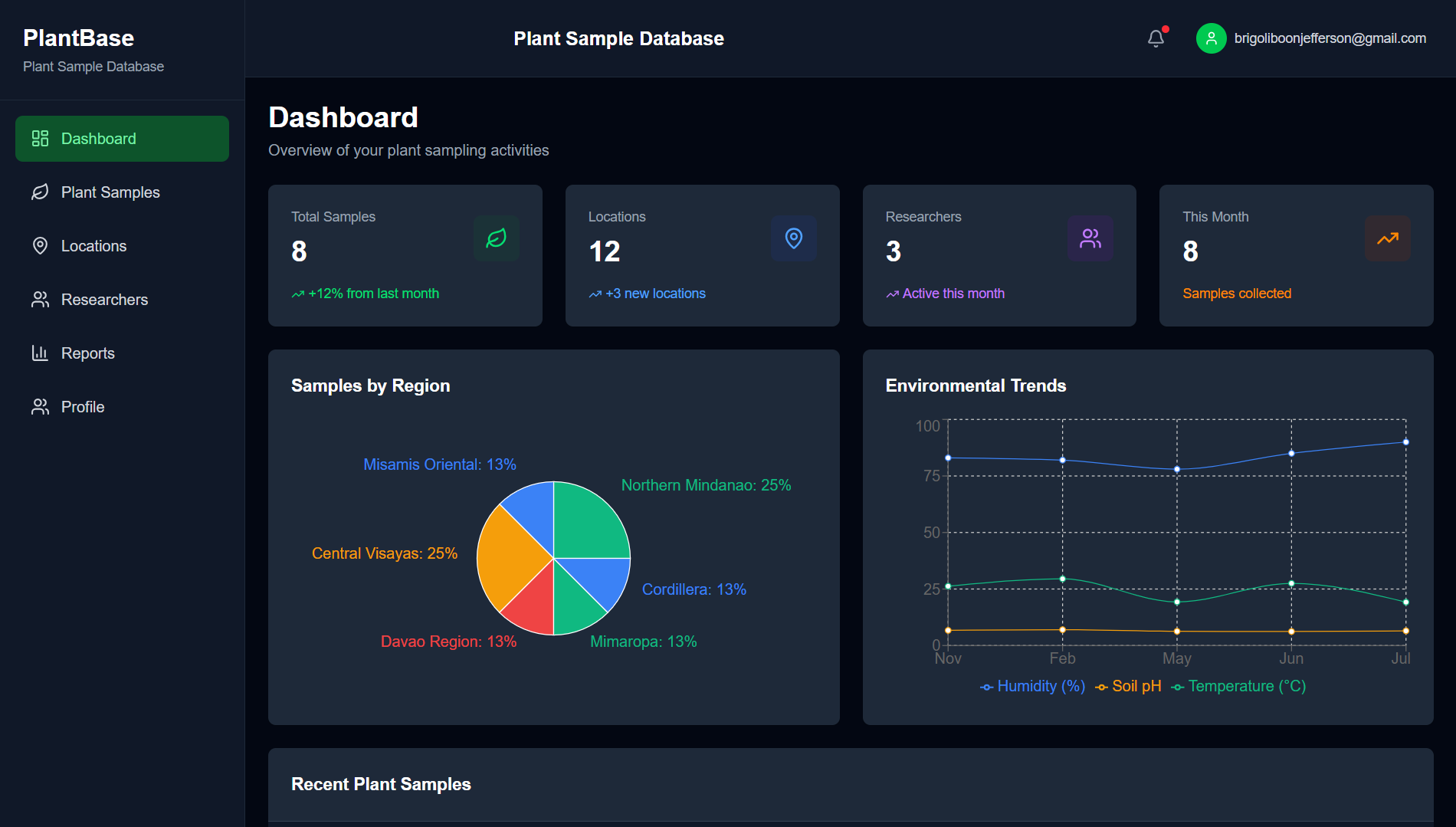Click the Researchers people icon in sidebar
The image size is (1456, 827).
(x=40, y=299)
